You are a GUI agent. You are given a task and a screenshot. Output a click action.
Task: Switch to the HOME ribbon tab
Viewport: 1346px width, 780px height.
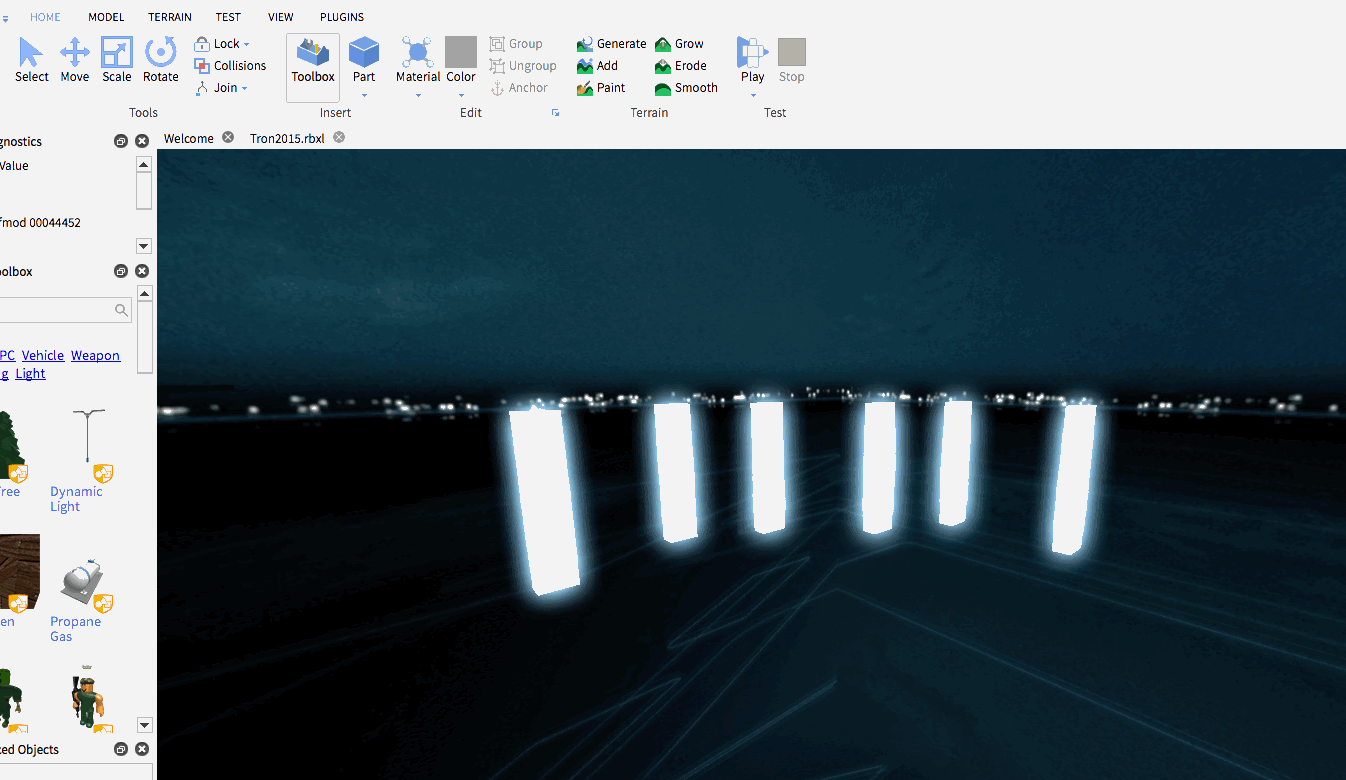[45, 17]
